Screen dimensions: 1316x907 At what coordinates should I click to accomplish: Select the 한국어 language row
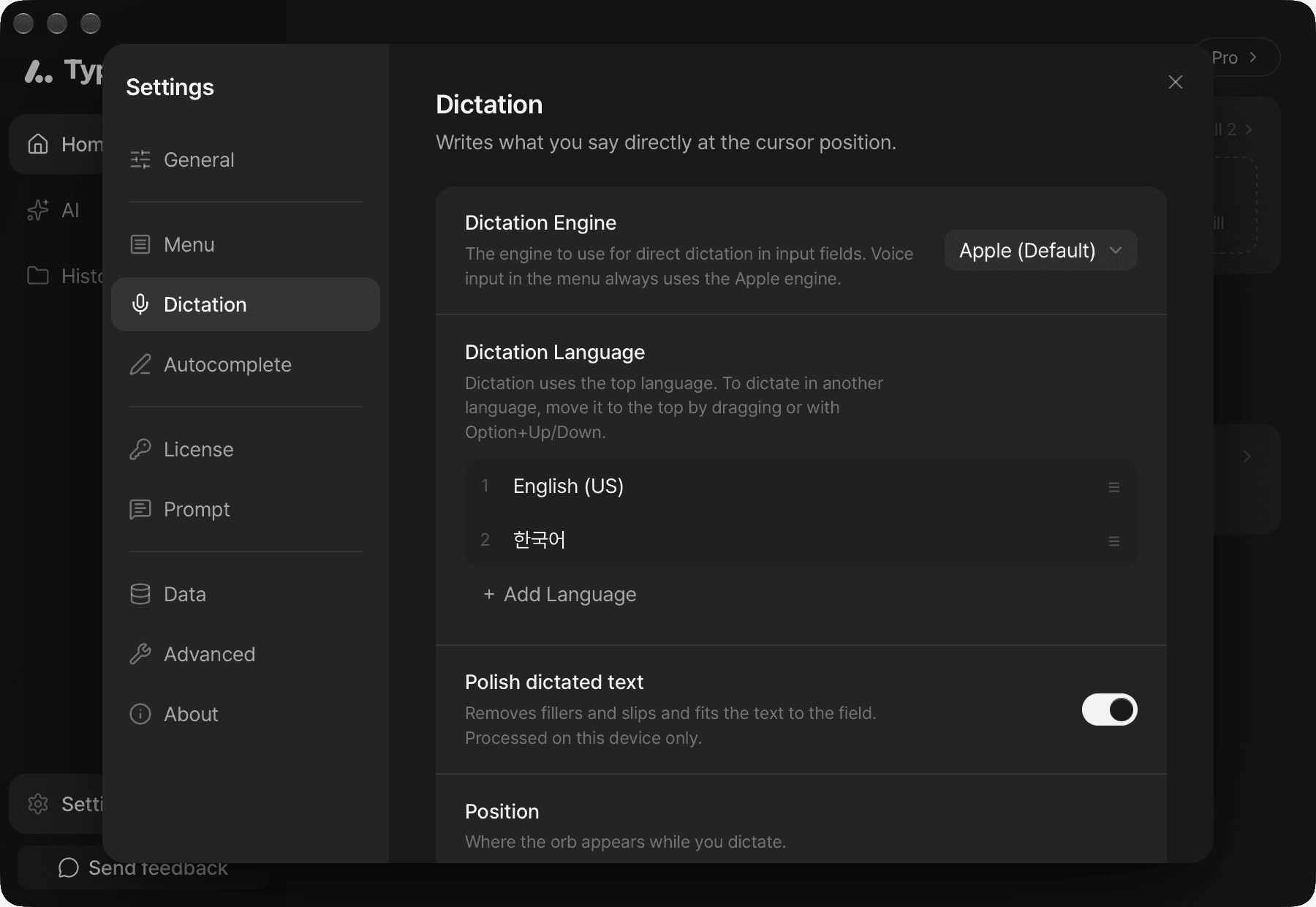(x=801, y=541)
